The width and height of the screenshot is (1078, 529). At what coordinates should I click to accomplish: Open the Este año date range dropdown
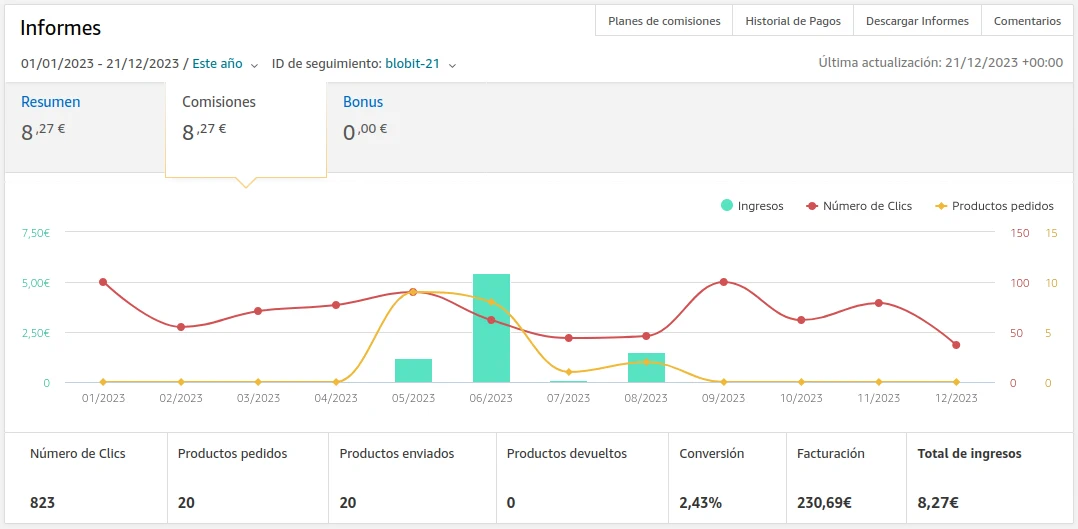[x=225, y=64]
